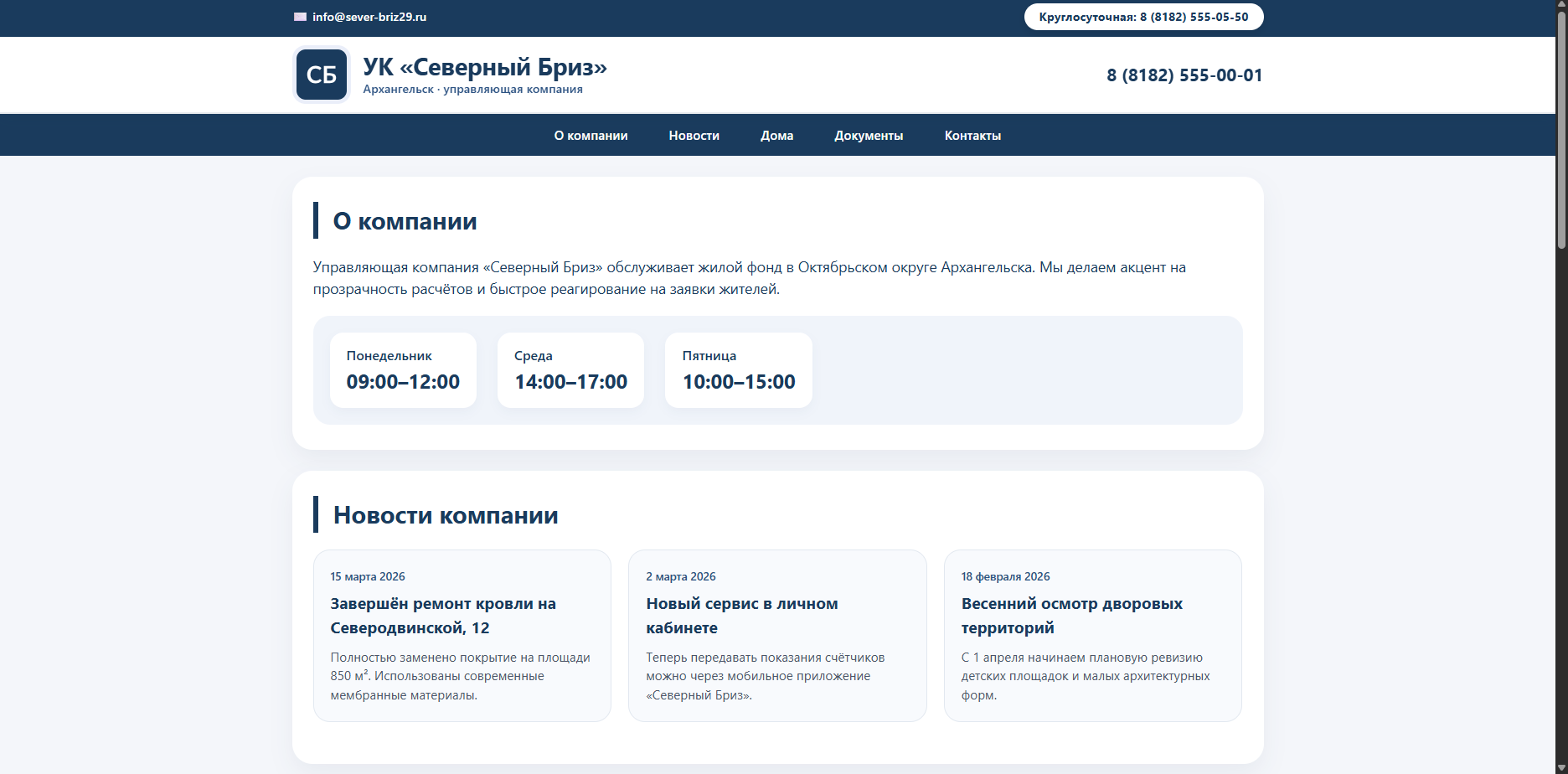Click the Новости компании section heading
The width and height of the screenshot is (1568, 774).
point(446,515)
